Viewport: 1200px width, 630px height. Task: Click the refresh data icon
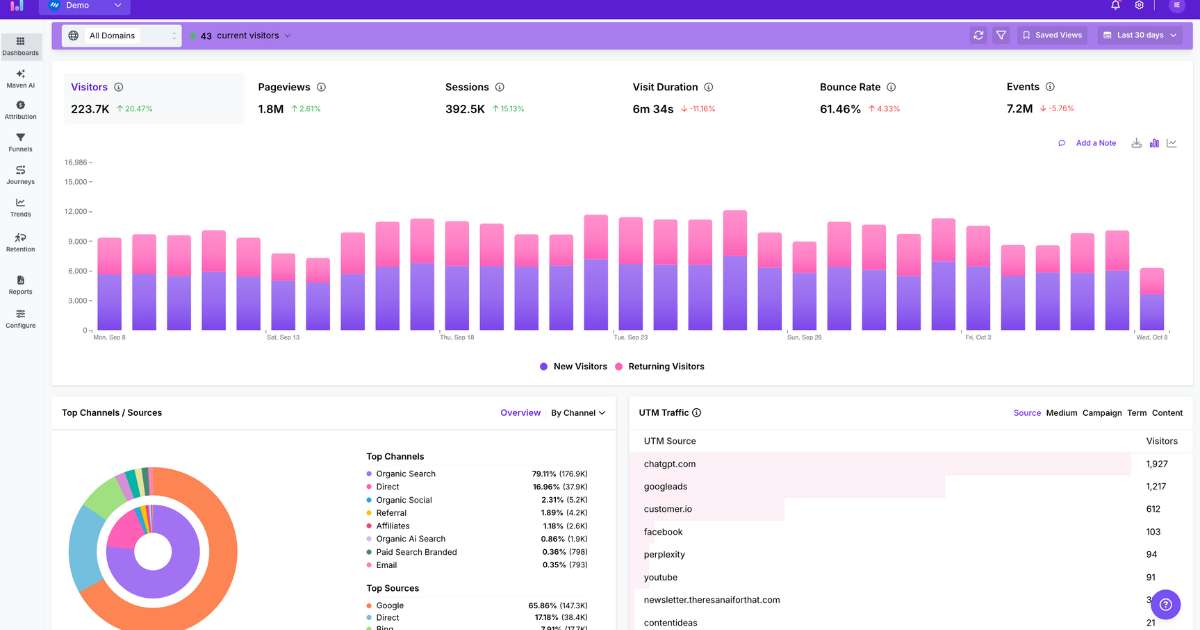tap(978, 35)
